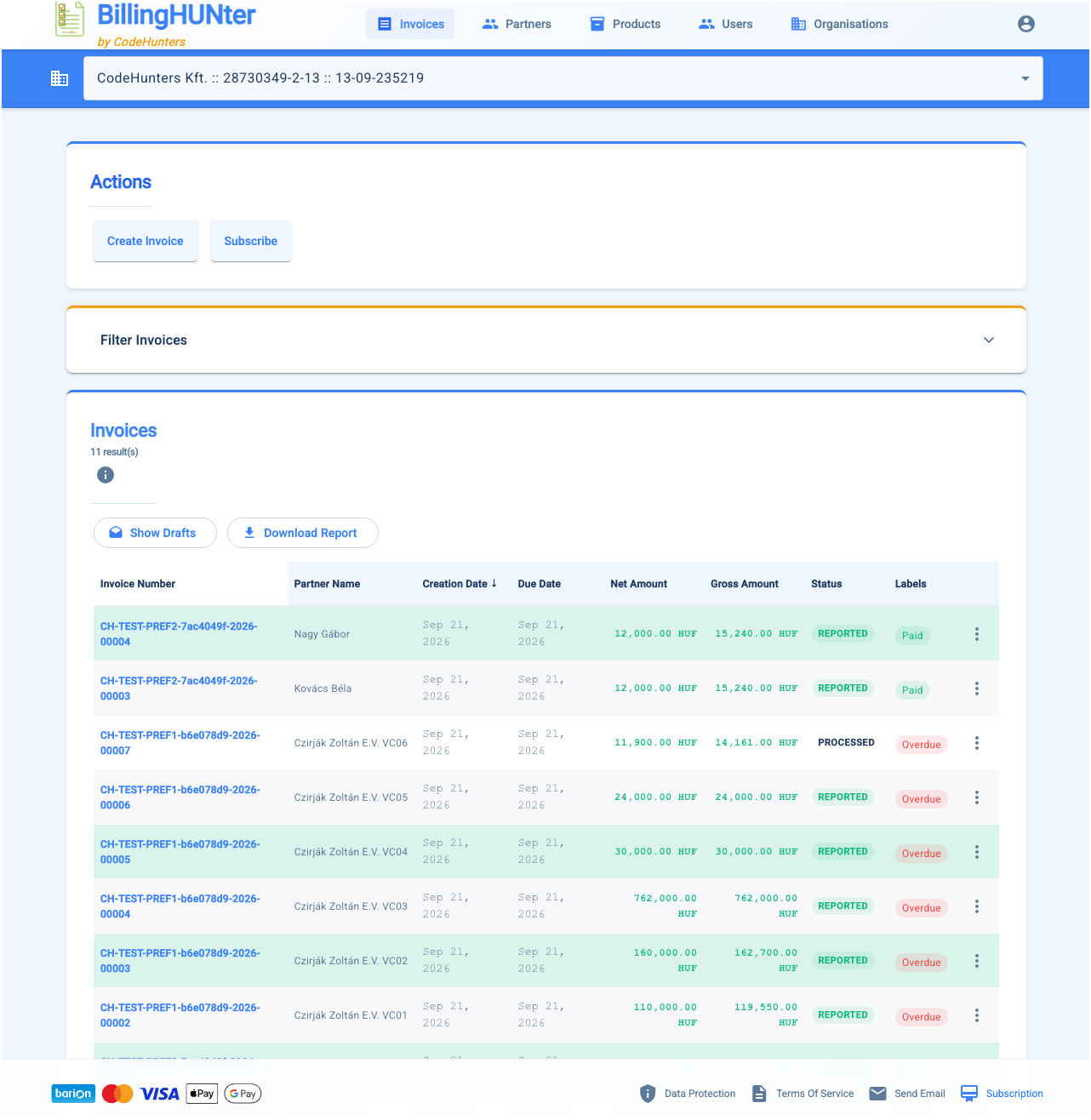Open three-dot menu for VC03 invoice
The height and width of the screenshot is (1120, 1091).
tap(977, 906)
